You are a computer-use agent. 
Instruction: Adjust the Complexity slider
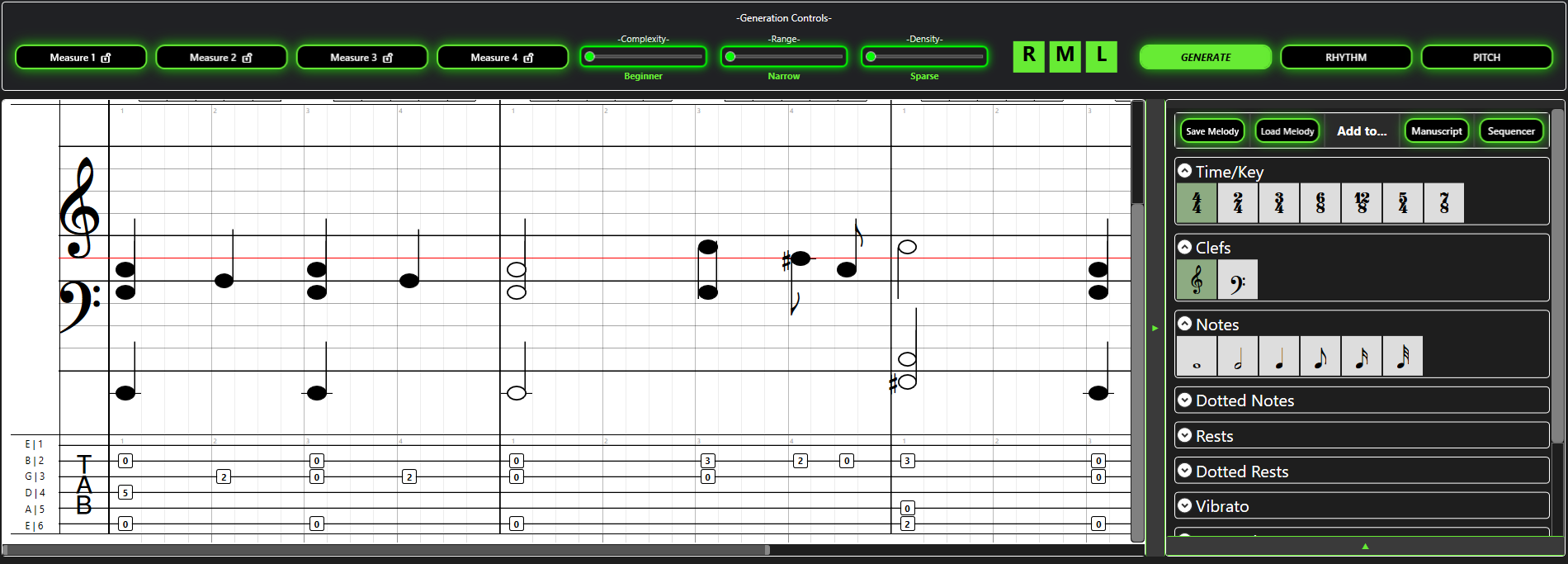click(x=643, y=57)
